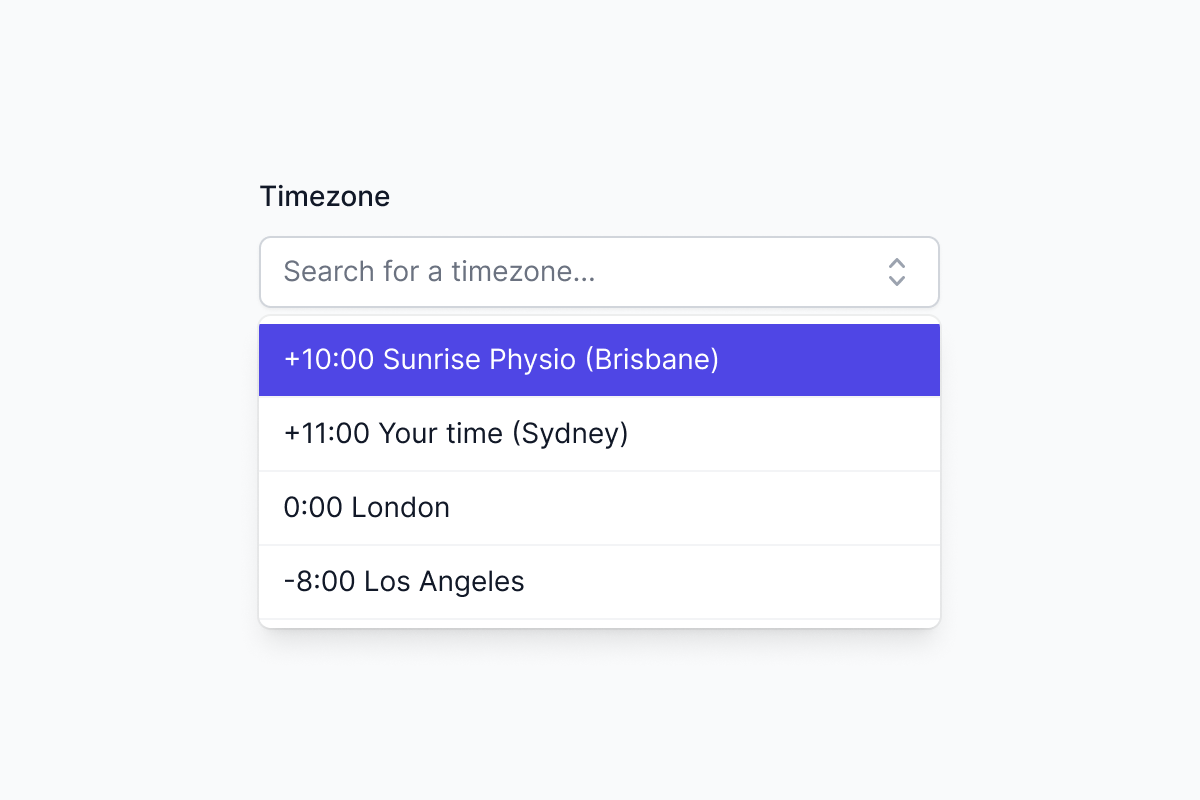Viewport: 1200px width, 800px height.
Task: Close the dropdown via the selector arrows icon
Action: pos(897,272)
